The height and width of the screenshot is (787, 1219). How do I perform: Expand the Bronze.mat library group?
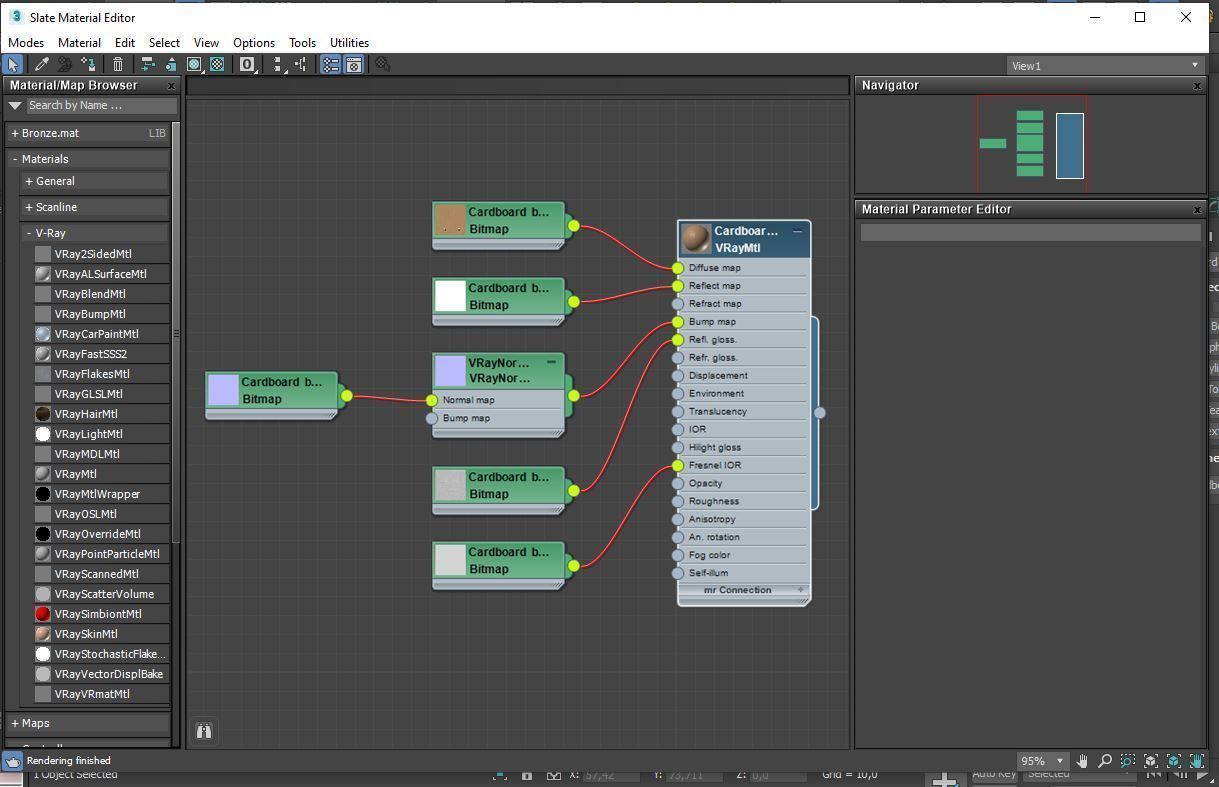coord(15,133)
